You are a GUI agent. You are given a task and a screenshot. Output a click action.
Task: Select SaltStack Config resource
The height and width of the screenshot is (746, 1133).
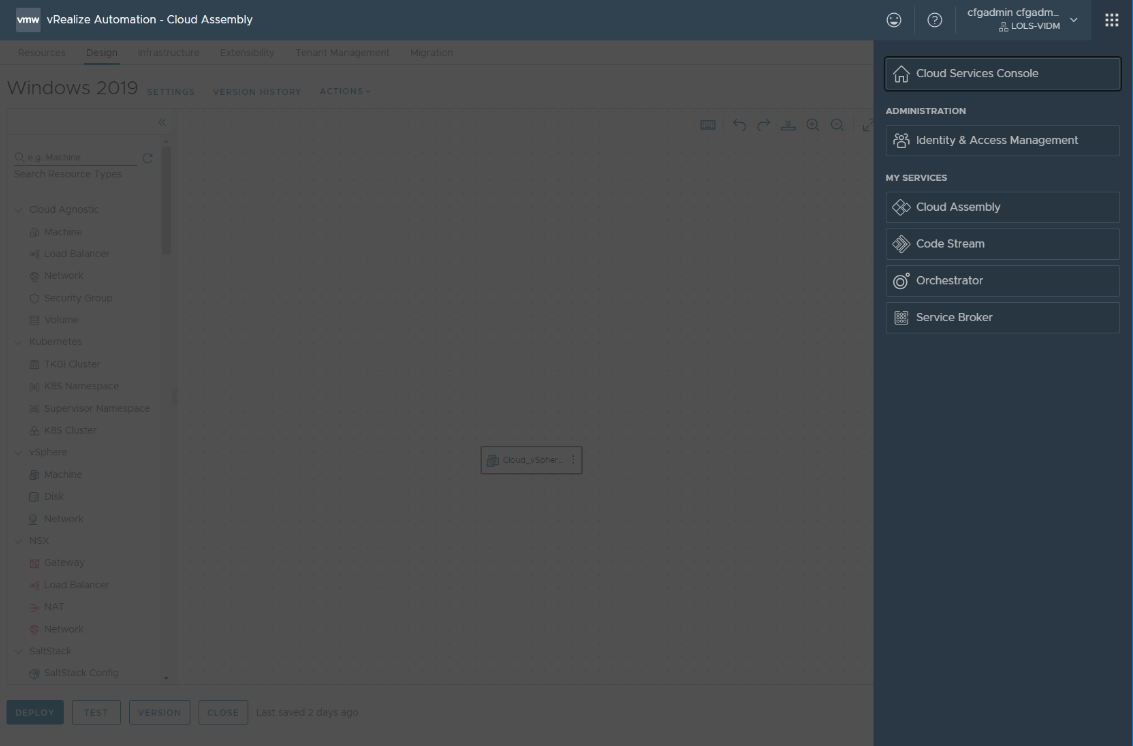pos(73,673)
